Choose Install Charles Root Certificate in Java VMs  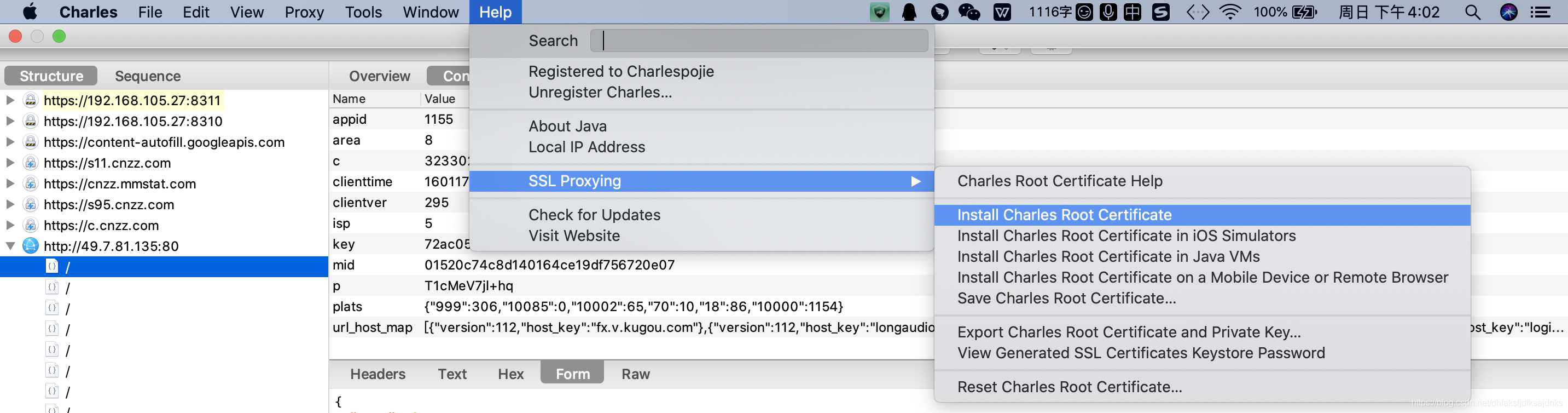pos(1201,256)
